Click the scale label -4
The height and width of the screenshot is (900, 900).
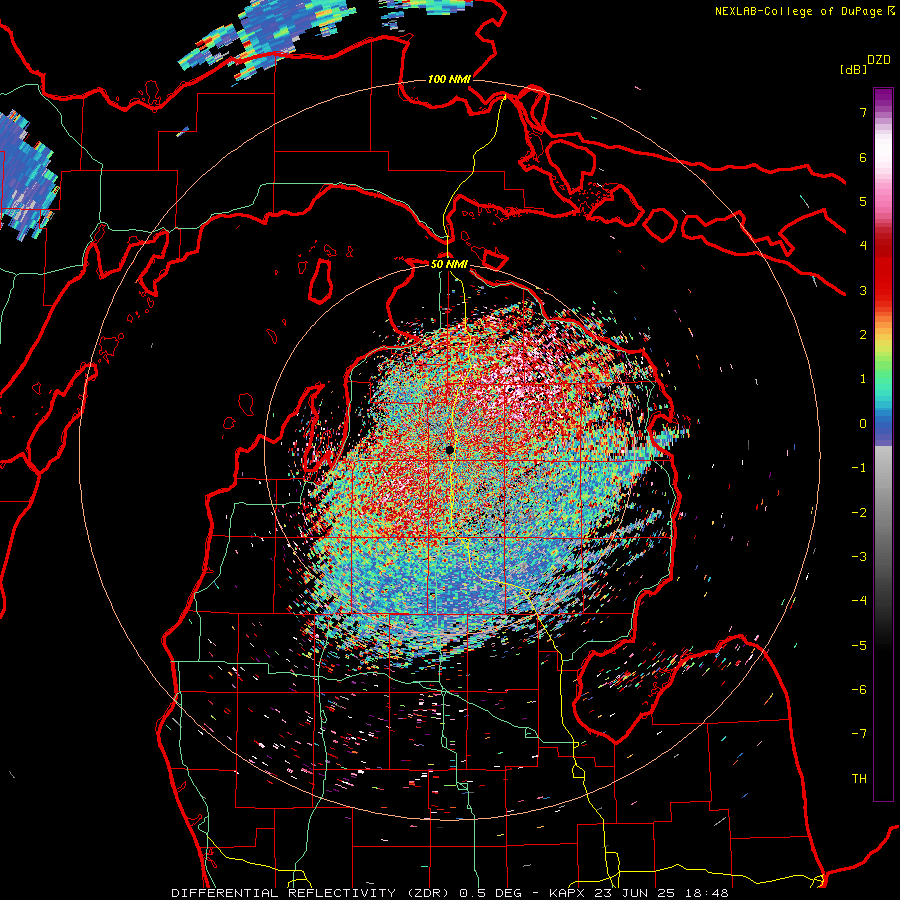859,601
